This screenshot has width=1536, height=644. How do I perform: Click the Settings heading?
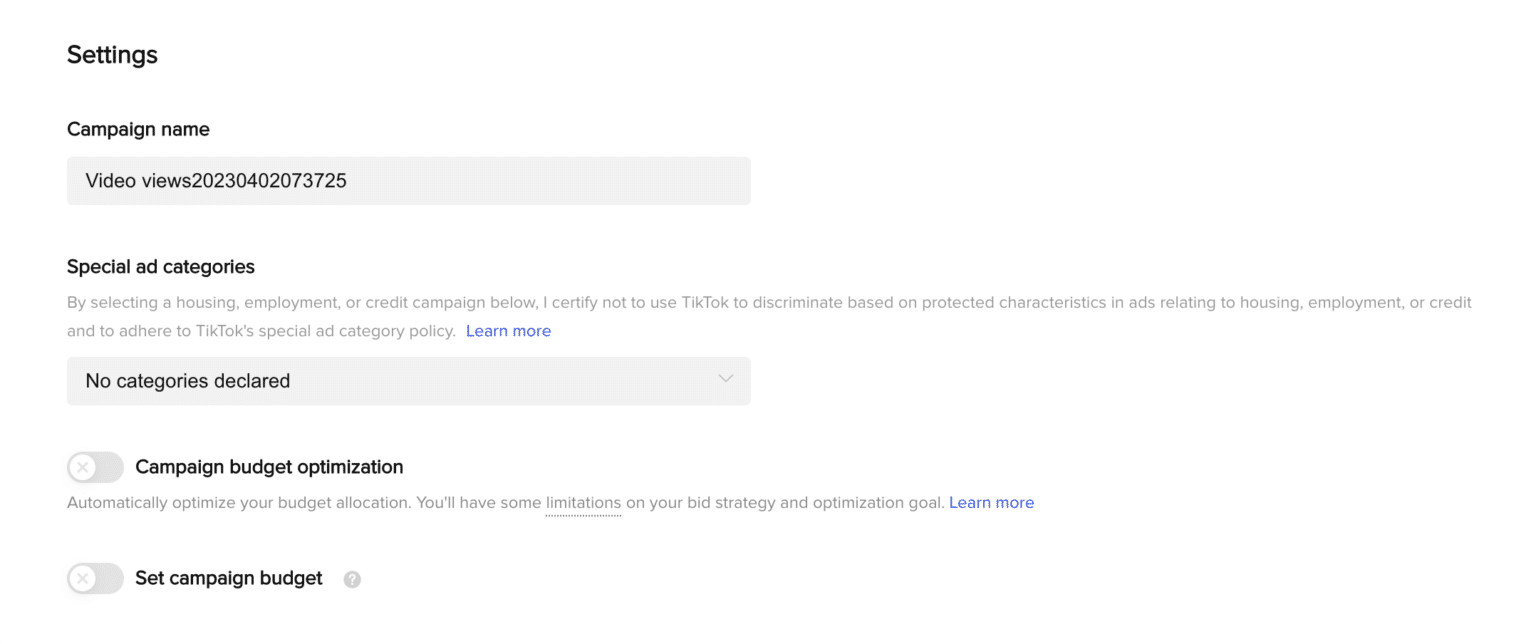click(x=112, y=54)
